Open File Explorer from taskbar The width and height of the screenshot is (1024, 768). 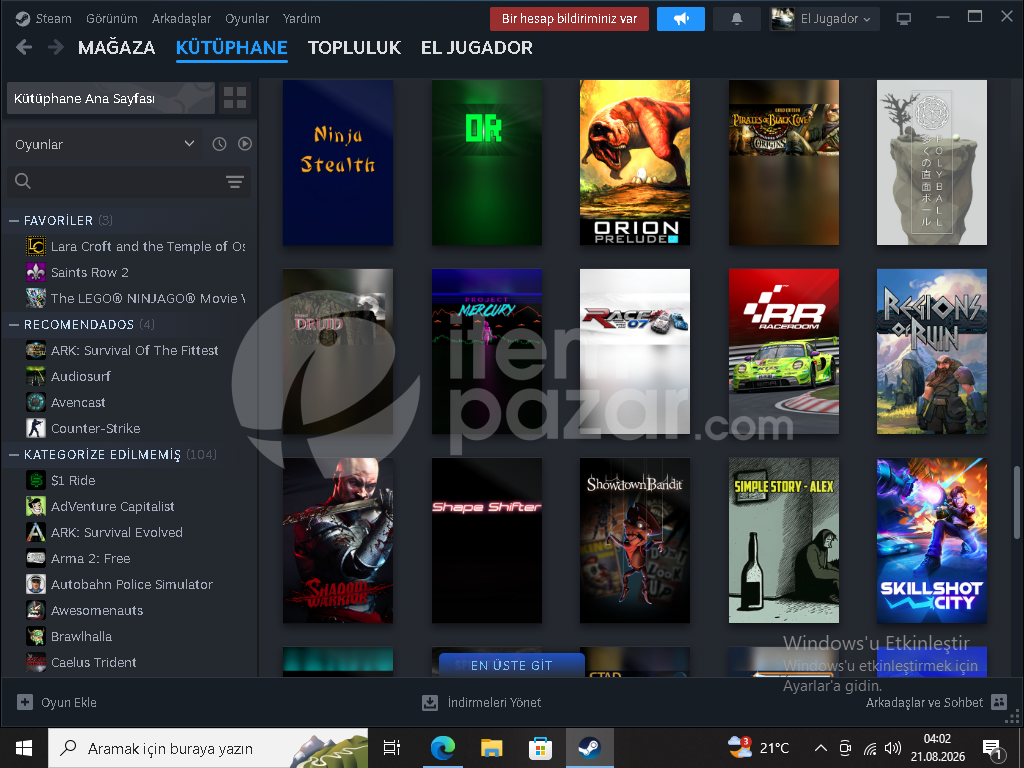[x=492, y=748]
